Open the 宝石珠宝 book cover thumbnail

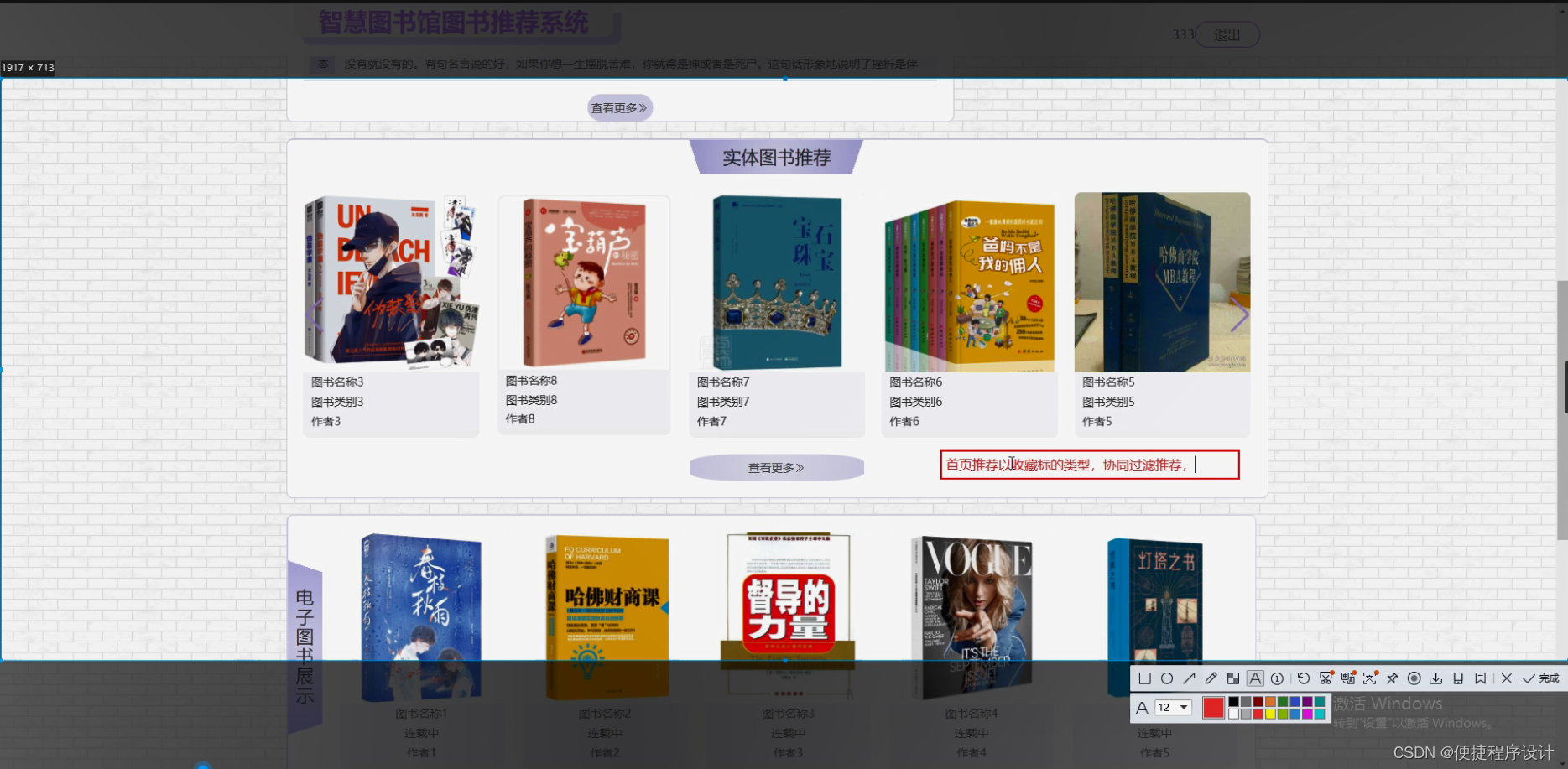pos(777,283)
